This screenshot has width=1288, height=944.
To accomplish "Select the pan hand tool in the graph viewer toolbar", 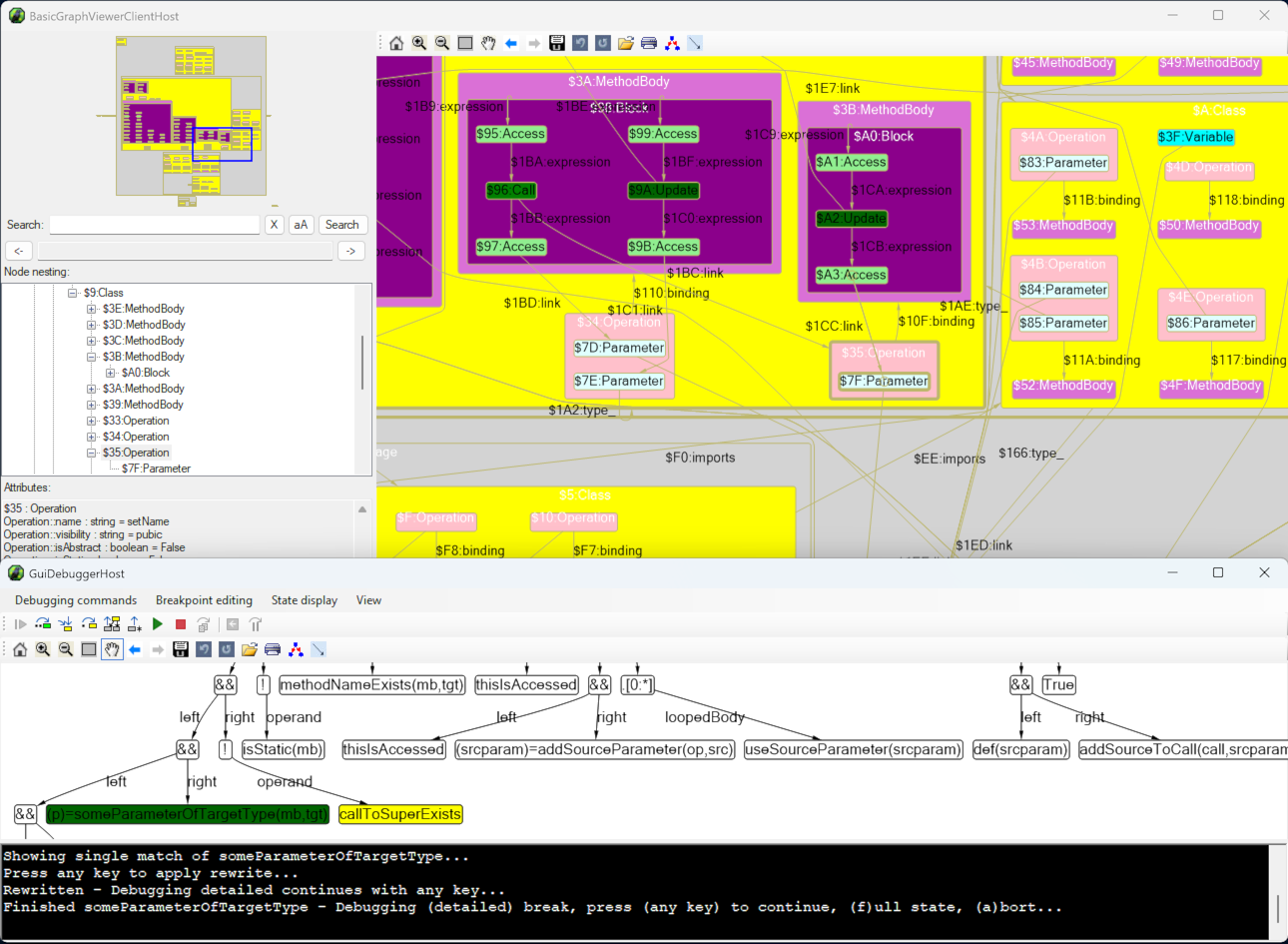I will coord(488,43).
